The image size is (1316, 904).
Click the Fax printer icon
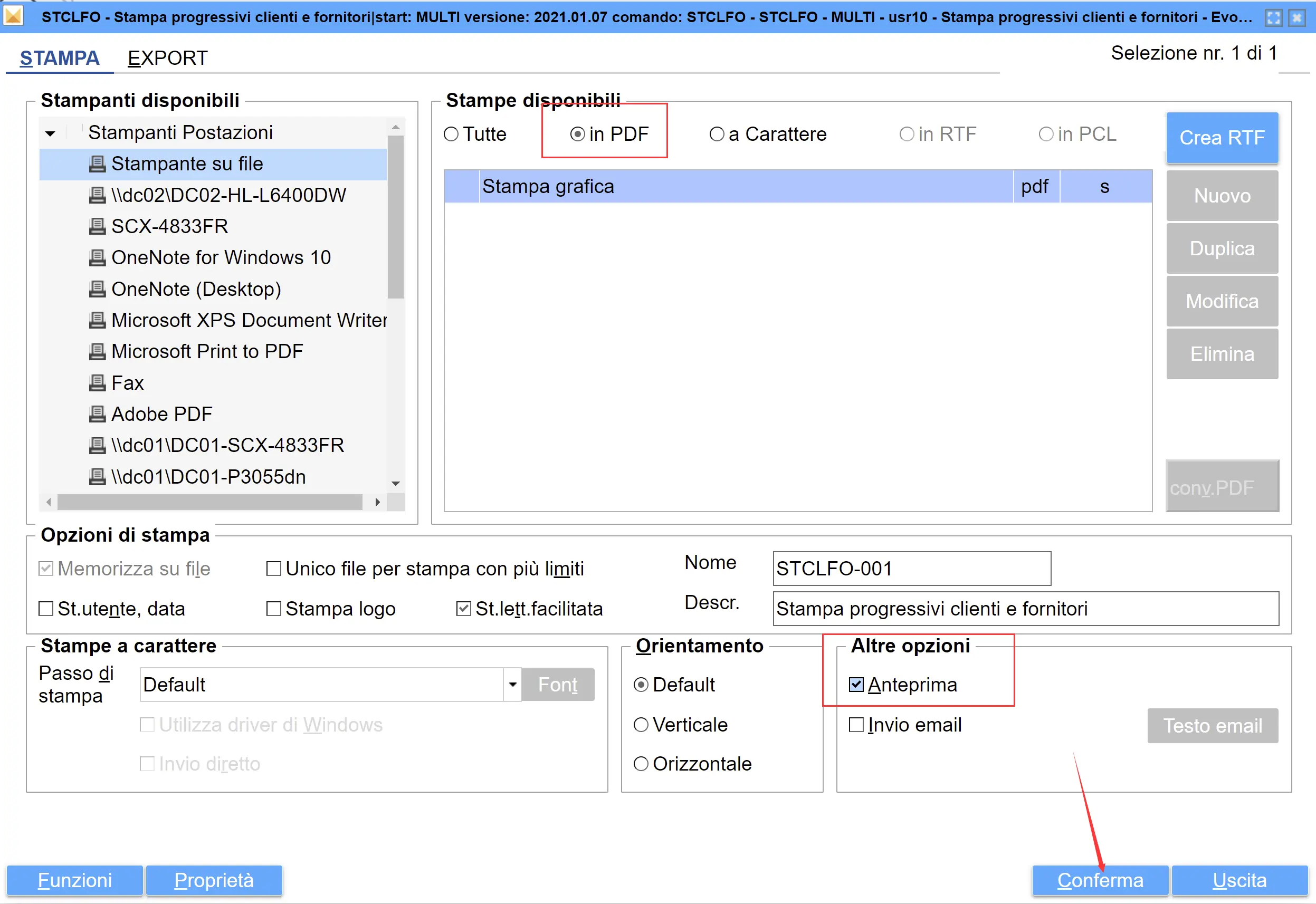point(97,383)
